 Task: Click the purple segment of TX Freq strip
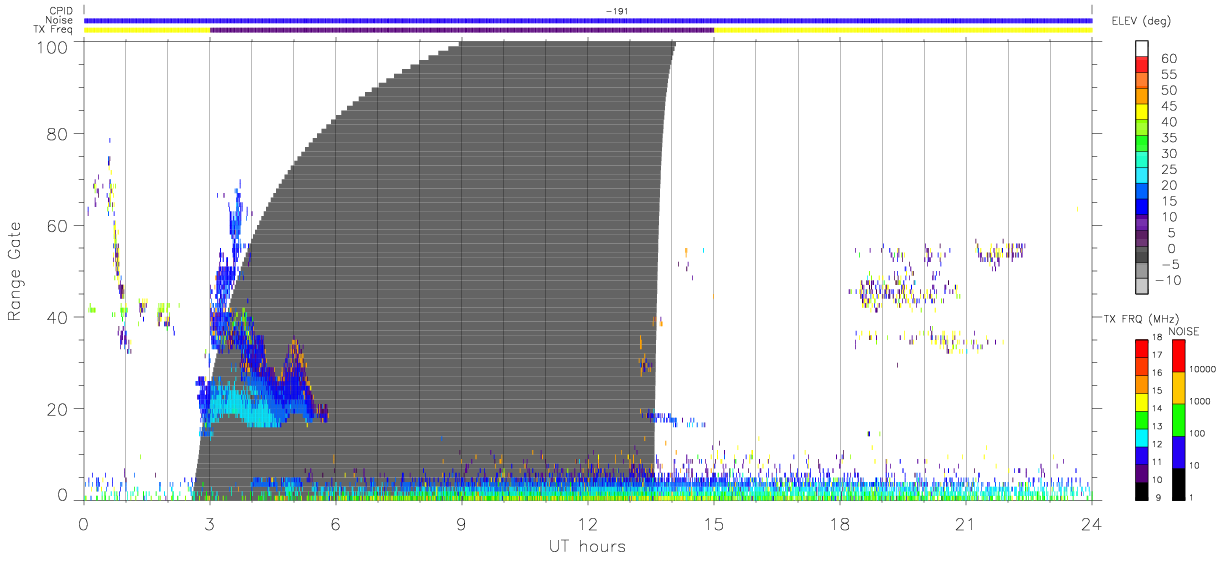[462, 30]
